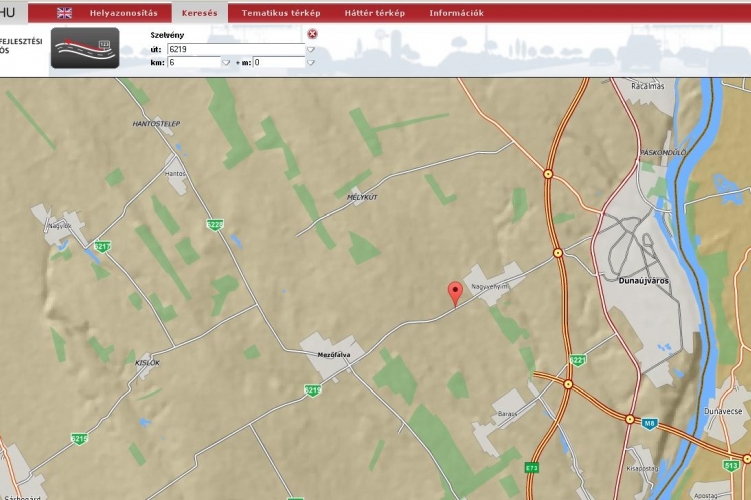Screen dimensions: 751x500
Task: Click the road section search icon
Action: [x=85, y=48]
